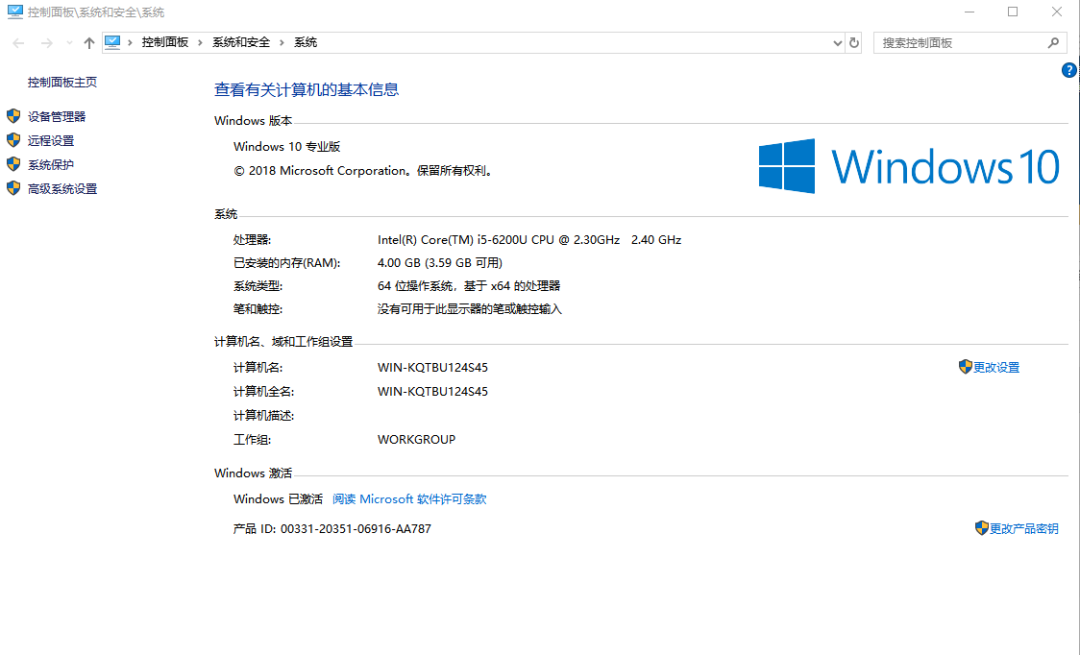Click the forward navigation arrow
The width and height of the screenshot is (1080, 655).
point(46,43)
